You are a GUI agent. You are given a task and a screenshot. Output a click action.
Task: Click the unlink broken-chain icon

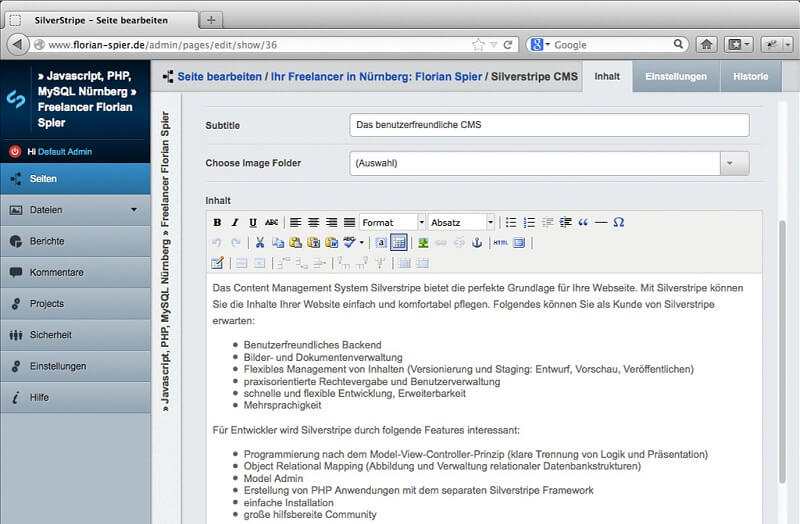click(459, 243)
